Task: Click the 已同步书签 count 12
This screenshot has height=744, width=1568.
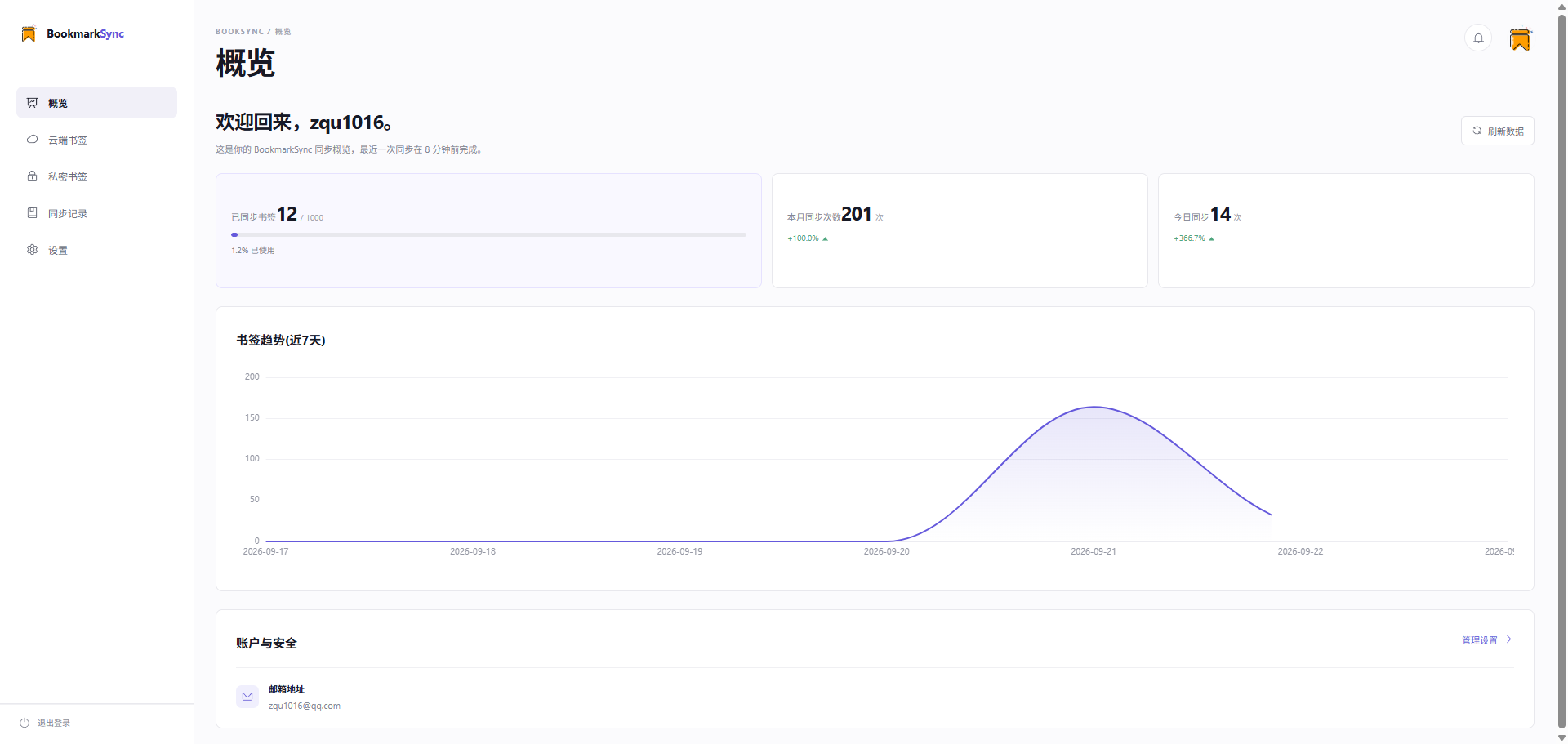Action: tap(287, 214)
